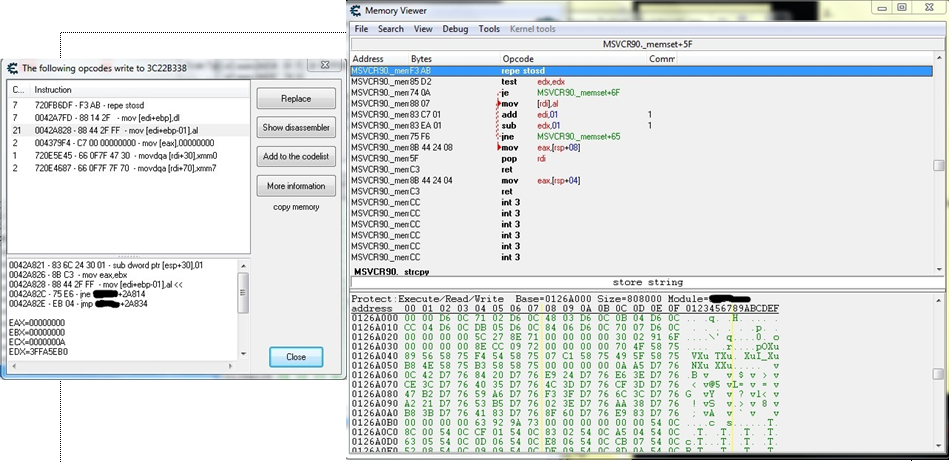Image resolution: width=949 pixels, height=462 pixels.
Task: Select the repe stosd entry in opcode list
Action: [90, 103]
